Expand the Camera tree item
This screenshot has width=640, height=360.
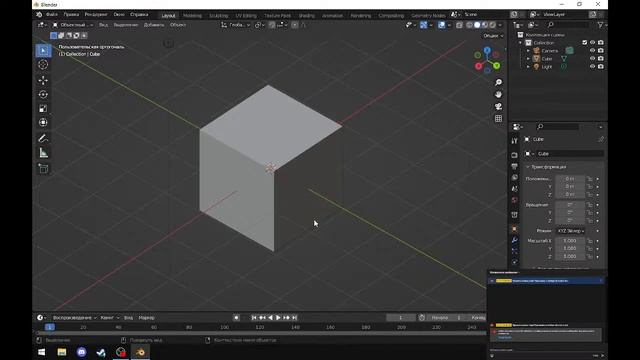[x=528, y=51]
